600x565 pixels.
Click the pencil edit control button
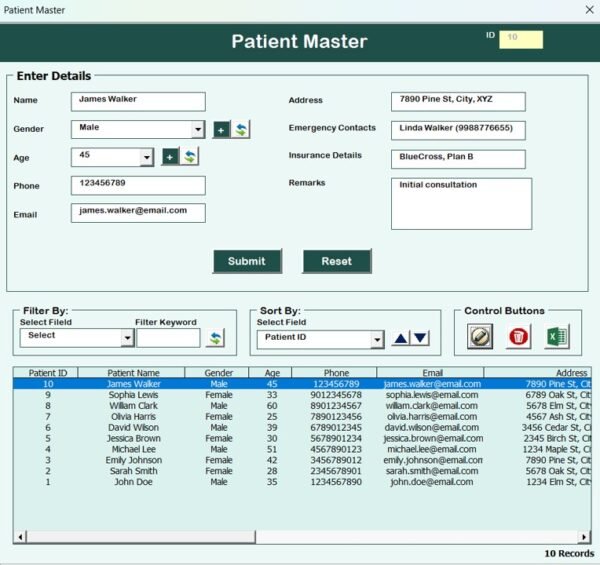click(480, 337)
